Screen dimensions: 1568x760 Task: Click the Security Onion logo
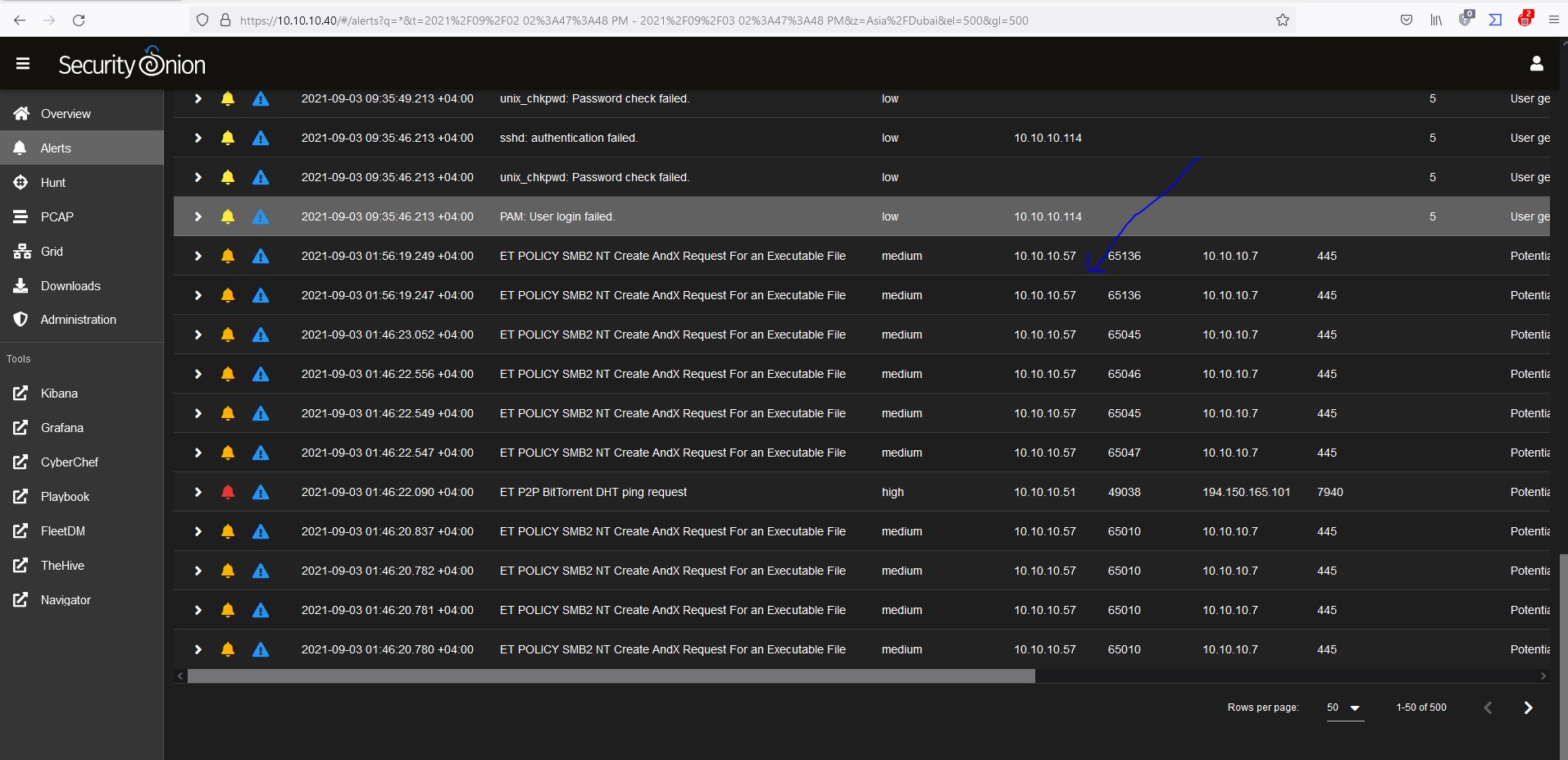click(x=131, y=63)
